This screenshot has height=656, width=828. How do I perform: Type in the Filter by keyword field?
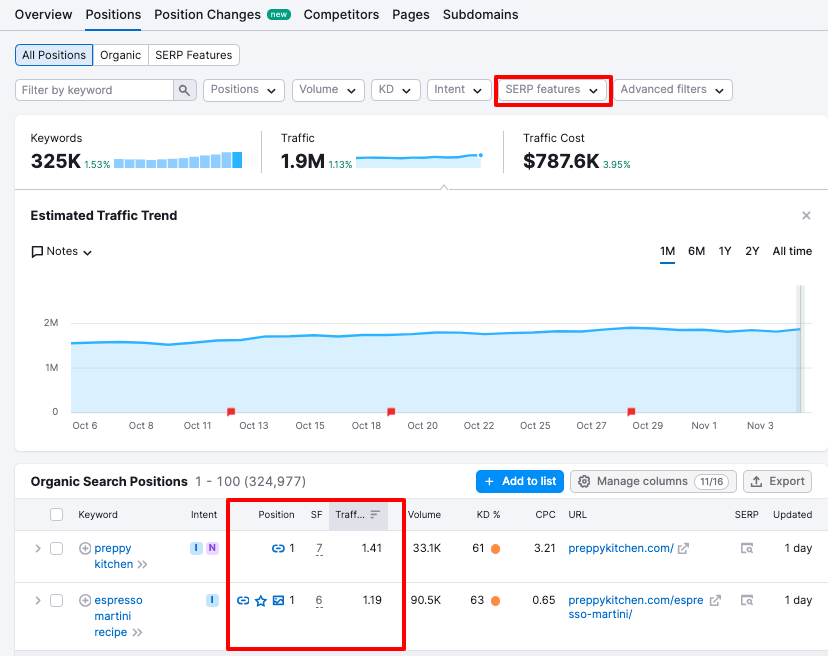(x=95, y=90)
